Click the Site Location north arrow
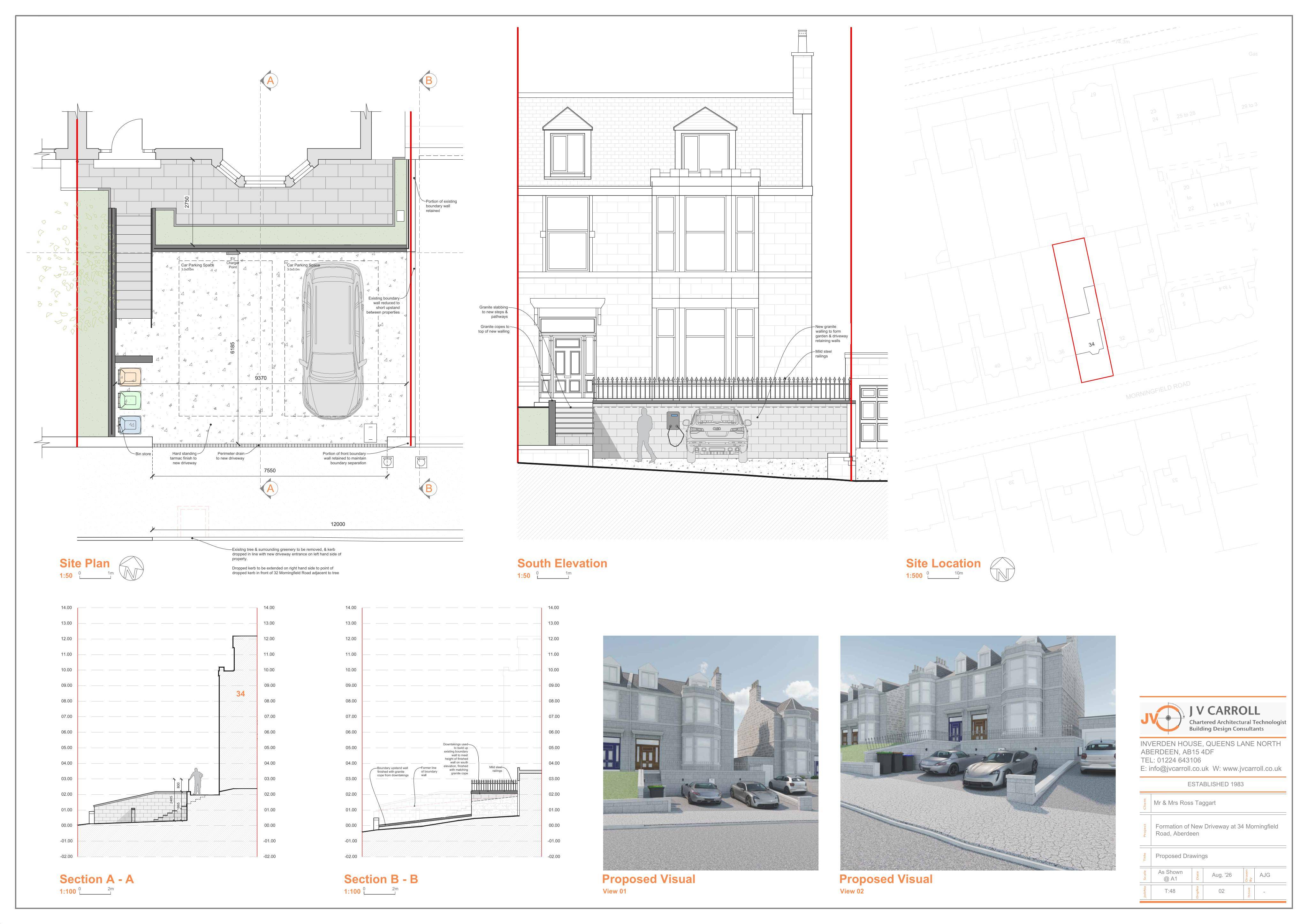Screen dimensions: 1308x924 (1003, 569)
